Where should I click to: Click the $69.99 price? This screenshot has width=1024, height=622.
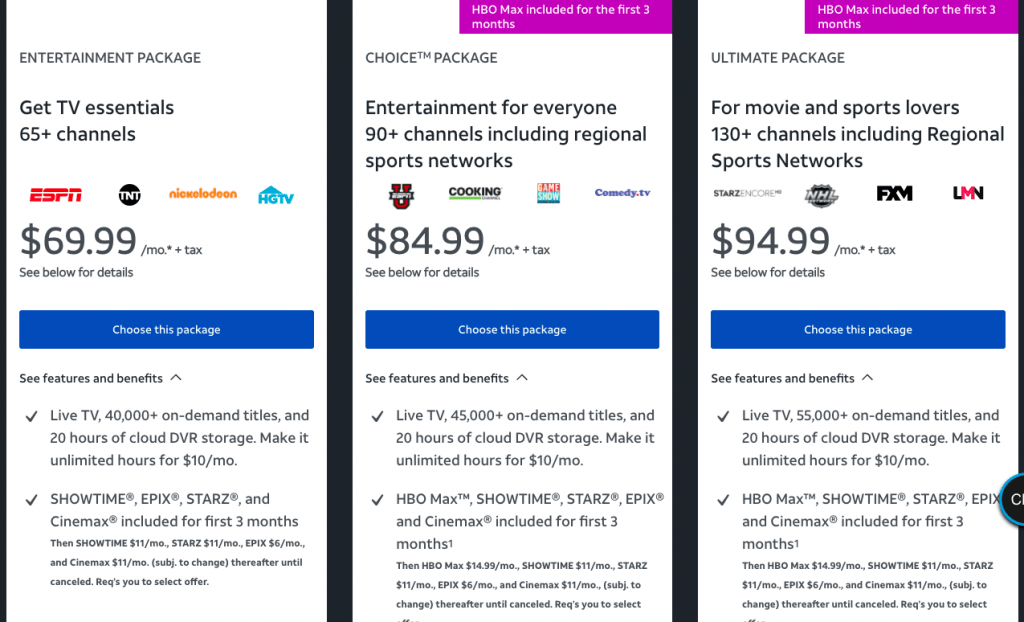[78, 240]
